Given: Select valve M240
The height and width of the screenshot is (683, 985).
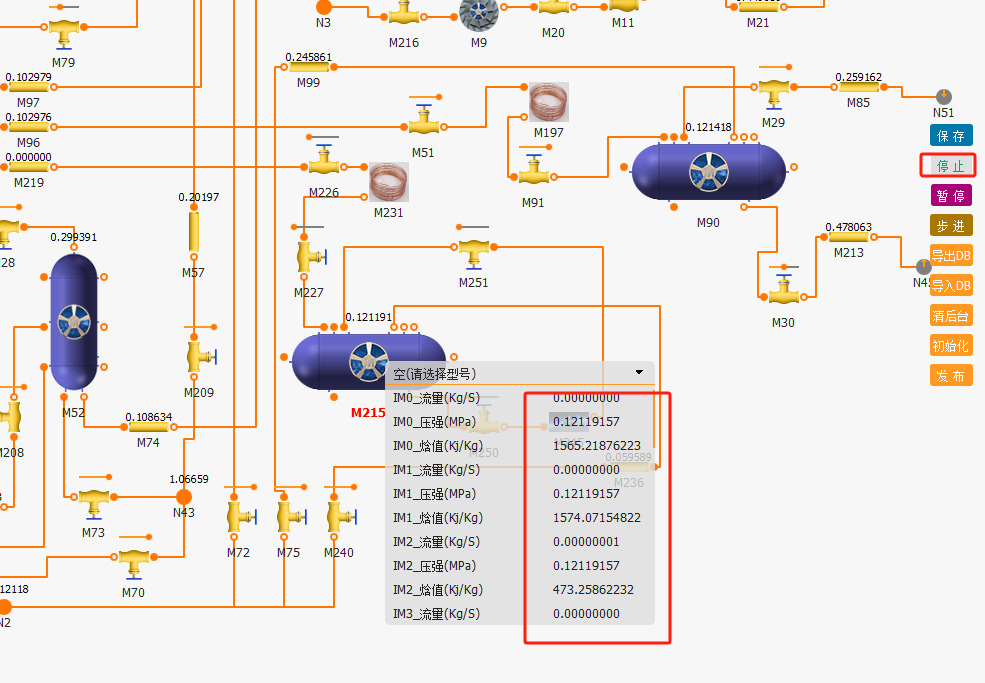Looking at the screenshot, I should point(342,516).
